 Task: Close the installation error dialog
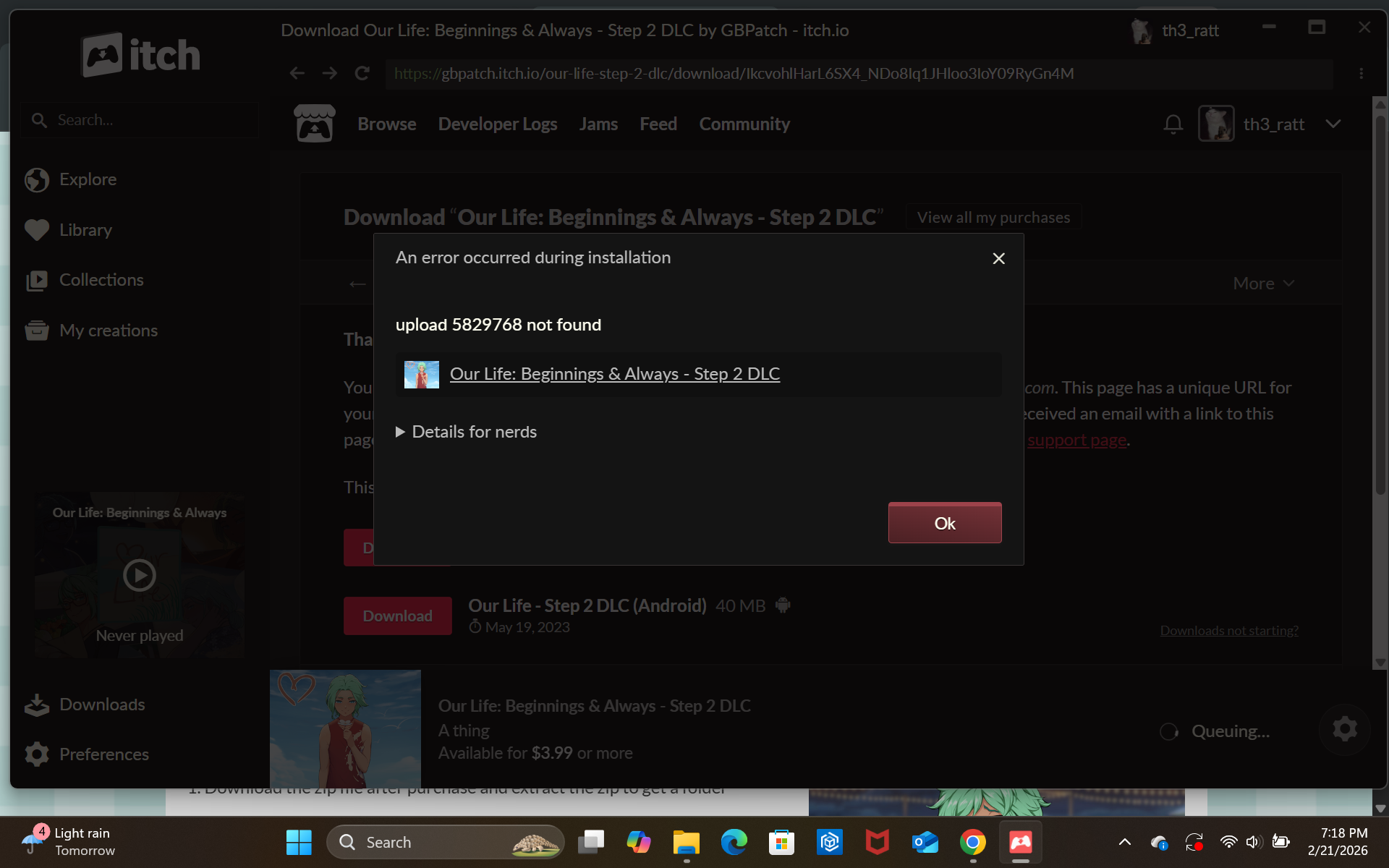coord(998,258)
